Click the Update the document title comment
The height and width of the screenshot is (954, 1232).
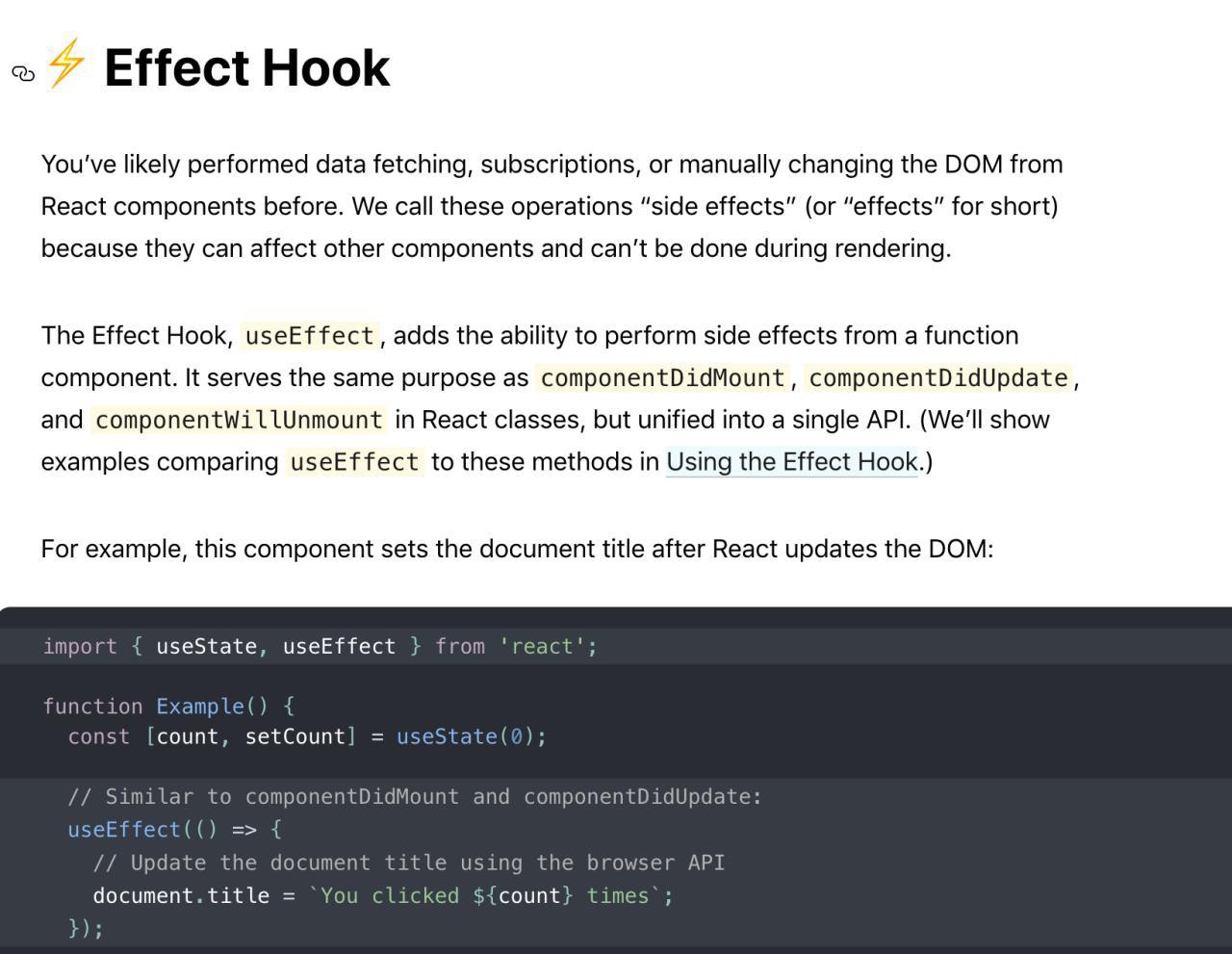409,864
